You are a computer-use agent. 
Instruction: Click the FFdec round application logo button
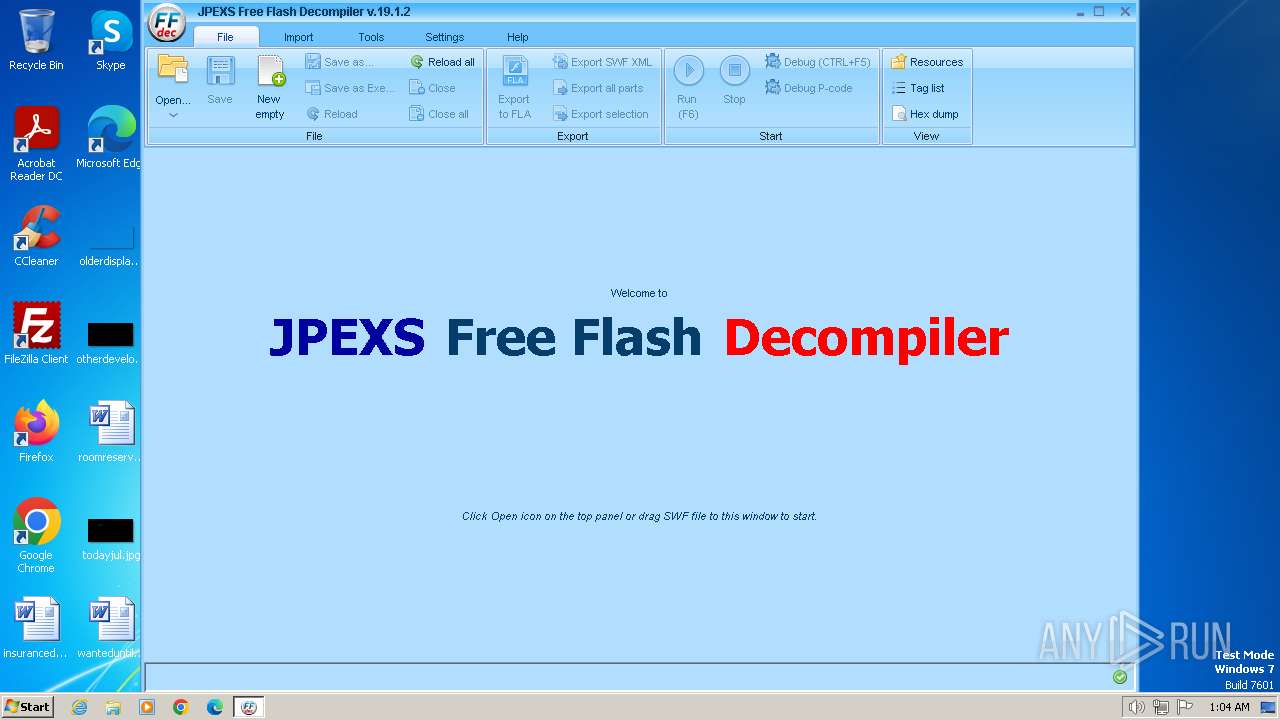pos(167,22)
